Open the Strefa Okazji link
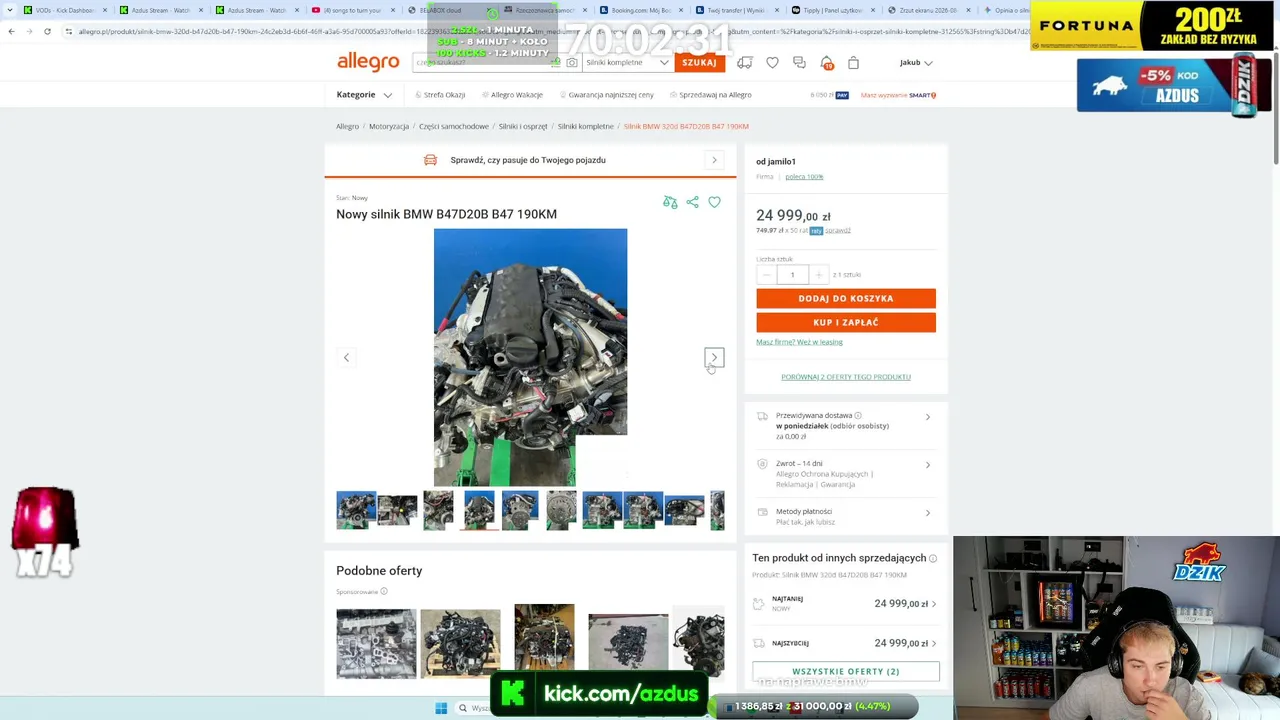 click(440, 95)
